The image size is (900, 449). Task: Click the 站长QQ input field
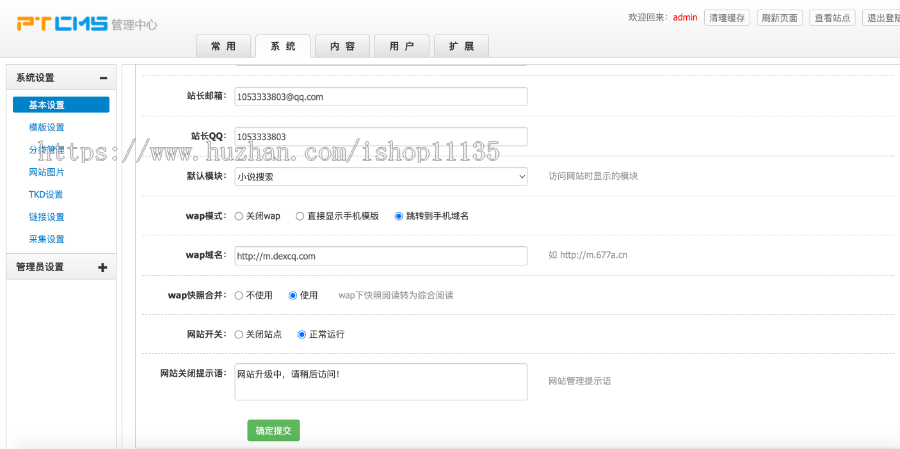click(381, 137)
